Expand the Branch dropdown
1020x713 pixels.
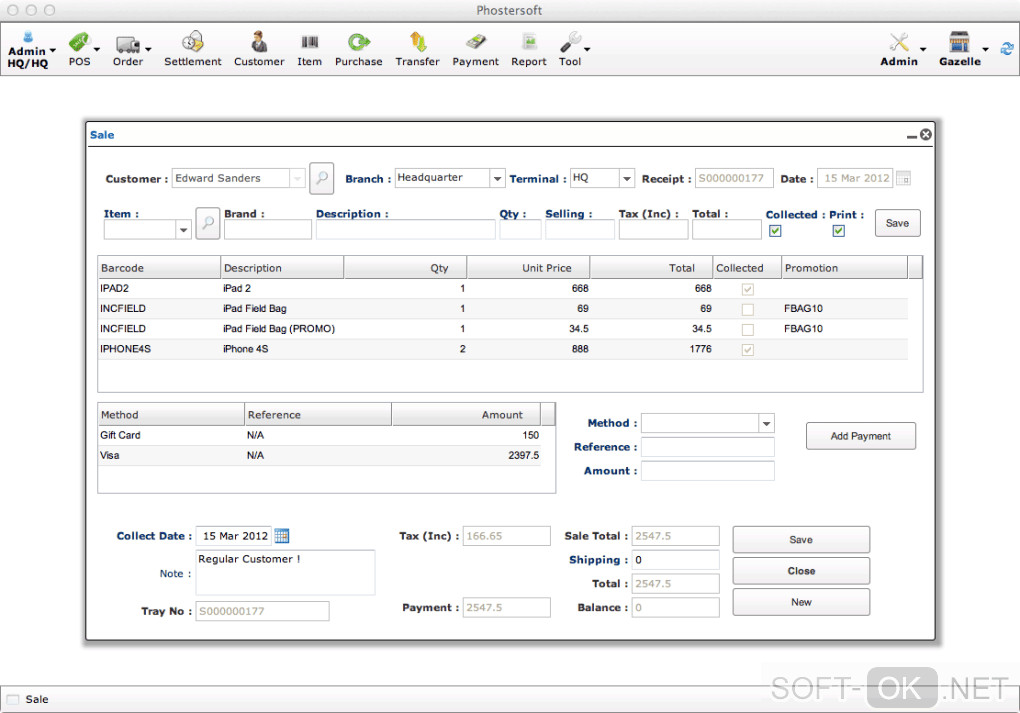tap(497, 178)
